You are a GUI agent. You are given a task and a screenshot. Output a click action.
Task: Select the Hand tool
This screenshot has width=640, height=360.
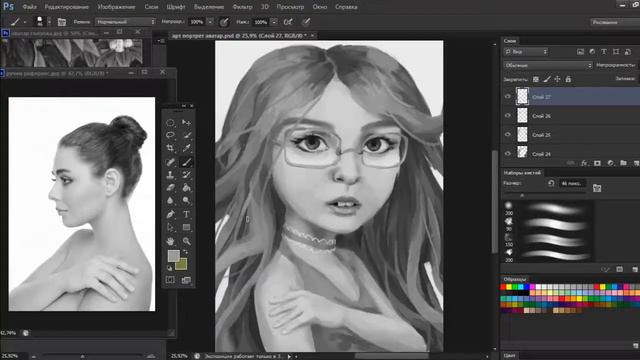click(171, 241)
